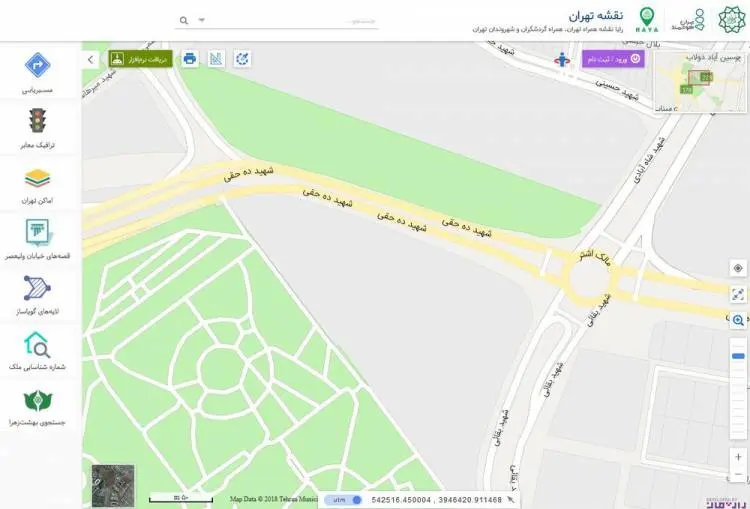Open the routing (مسیریابی) direction-arrow icon
Image resolution: width=750 pixels, height=509 pixels.
tap(38, 65)
